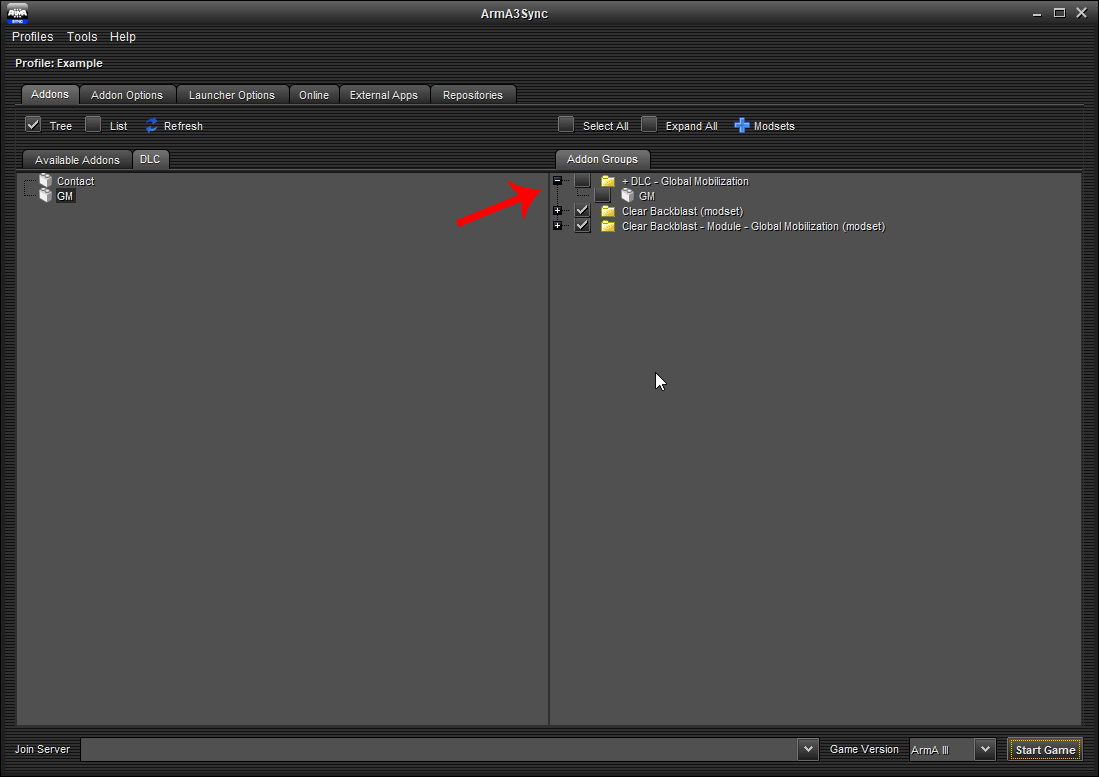The image size is (1099, 777).
Task: Click the Clear Backblast (modset) folder icon
Action: [608, 211]
